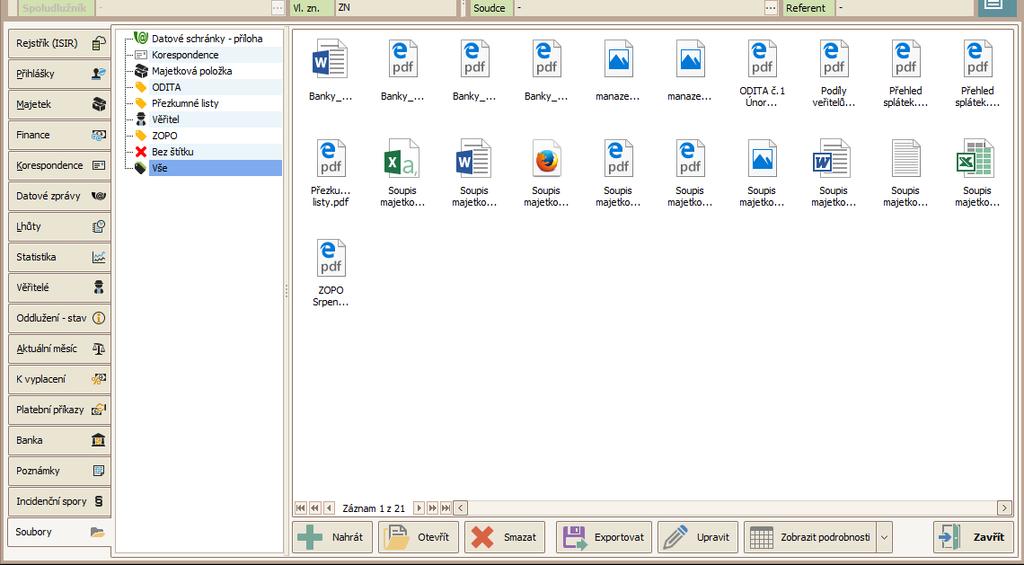The image size is (1024, 565).
Task: Click the horizontal scrollbar left arrow
Action: (x=460, y=508)
